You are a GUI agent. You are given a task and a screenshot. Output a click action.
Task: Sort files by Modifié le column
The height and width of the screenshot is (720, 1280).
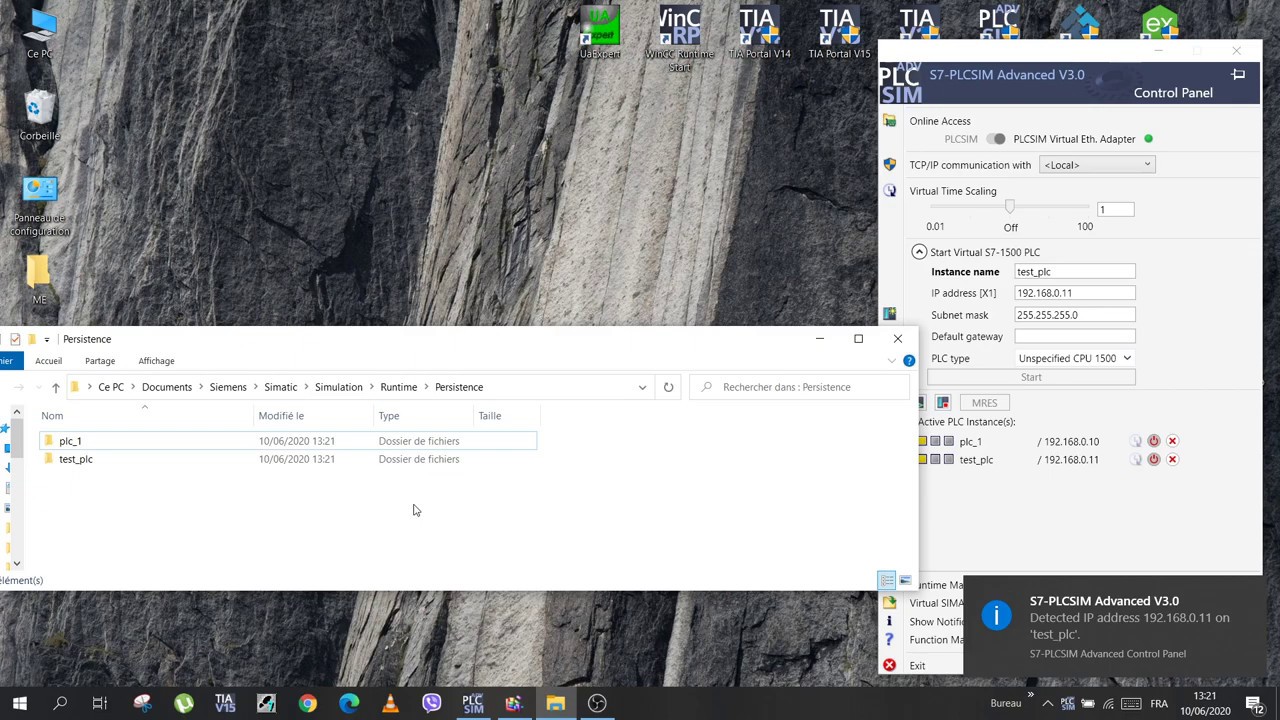coord(315,416)
